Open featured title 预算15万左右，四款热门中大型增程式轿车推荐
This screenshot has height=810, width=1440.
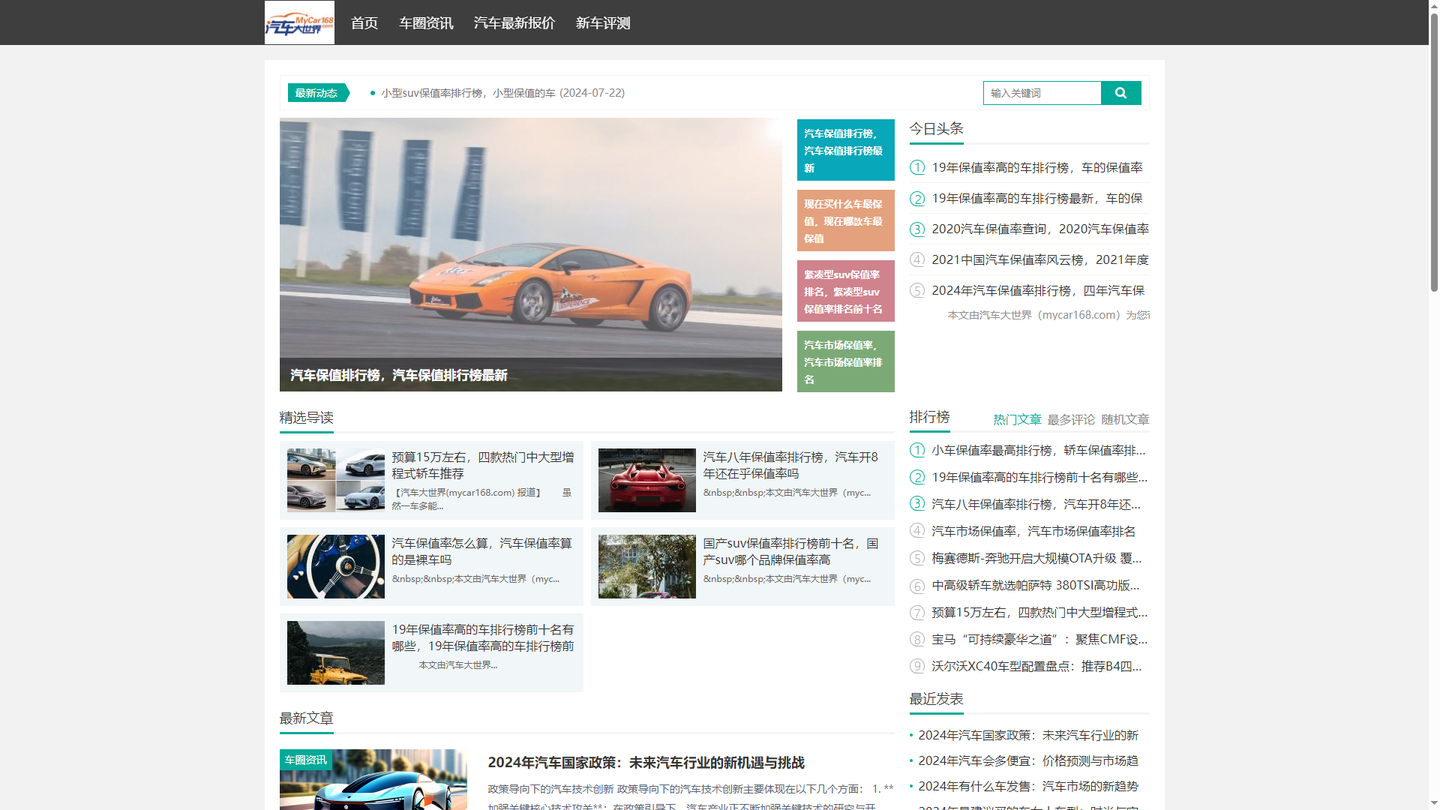coord(483,465)
